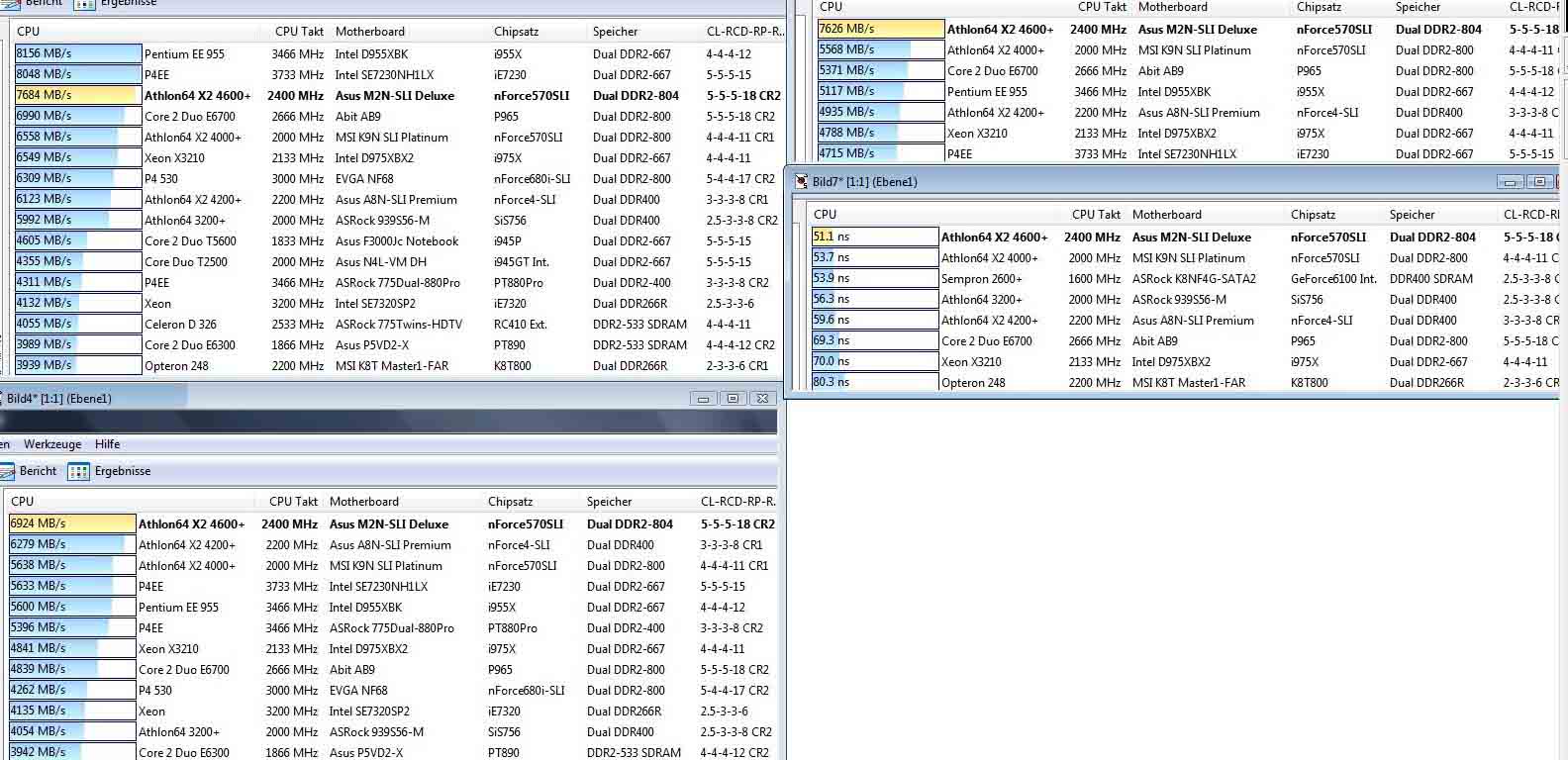Select the 5371 MB/s result bar
This screenshot has height=760, width=1568.
(x=881, y=70)
